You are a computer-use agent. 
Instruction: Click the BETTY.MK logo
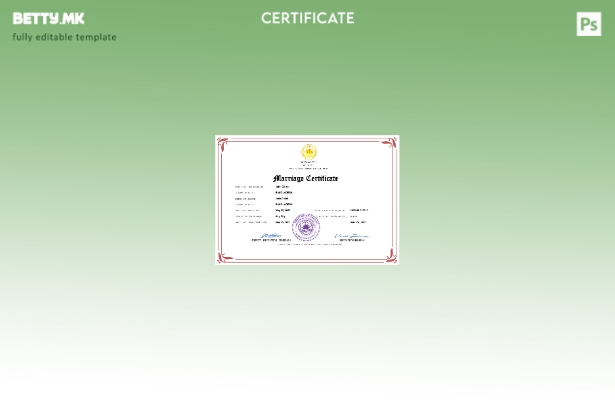[48, 19]
